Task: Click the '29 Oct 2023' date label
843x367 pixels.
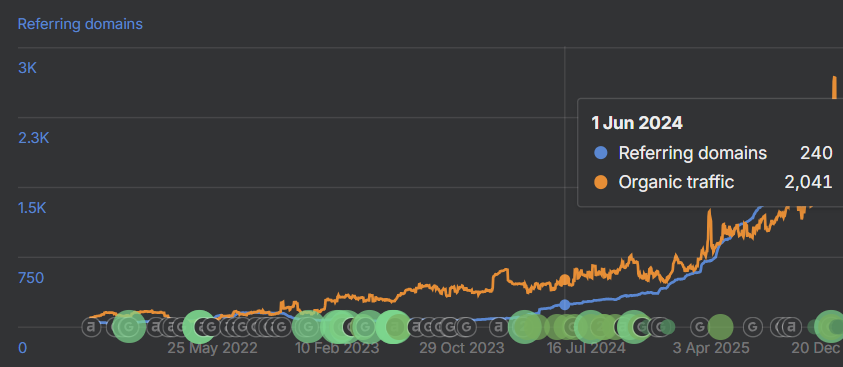Action: pyautogui.click(x=462, y=348)
